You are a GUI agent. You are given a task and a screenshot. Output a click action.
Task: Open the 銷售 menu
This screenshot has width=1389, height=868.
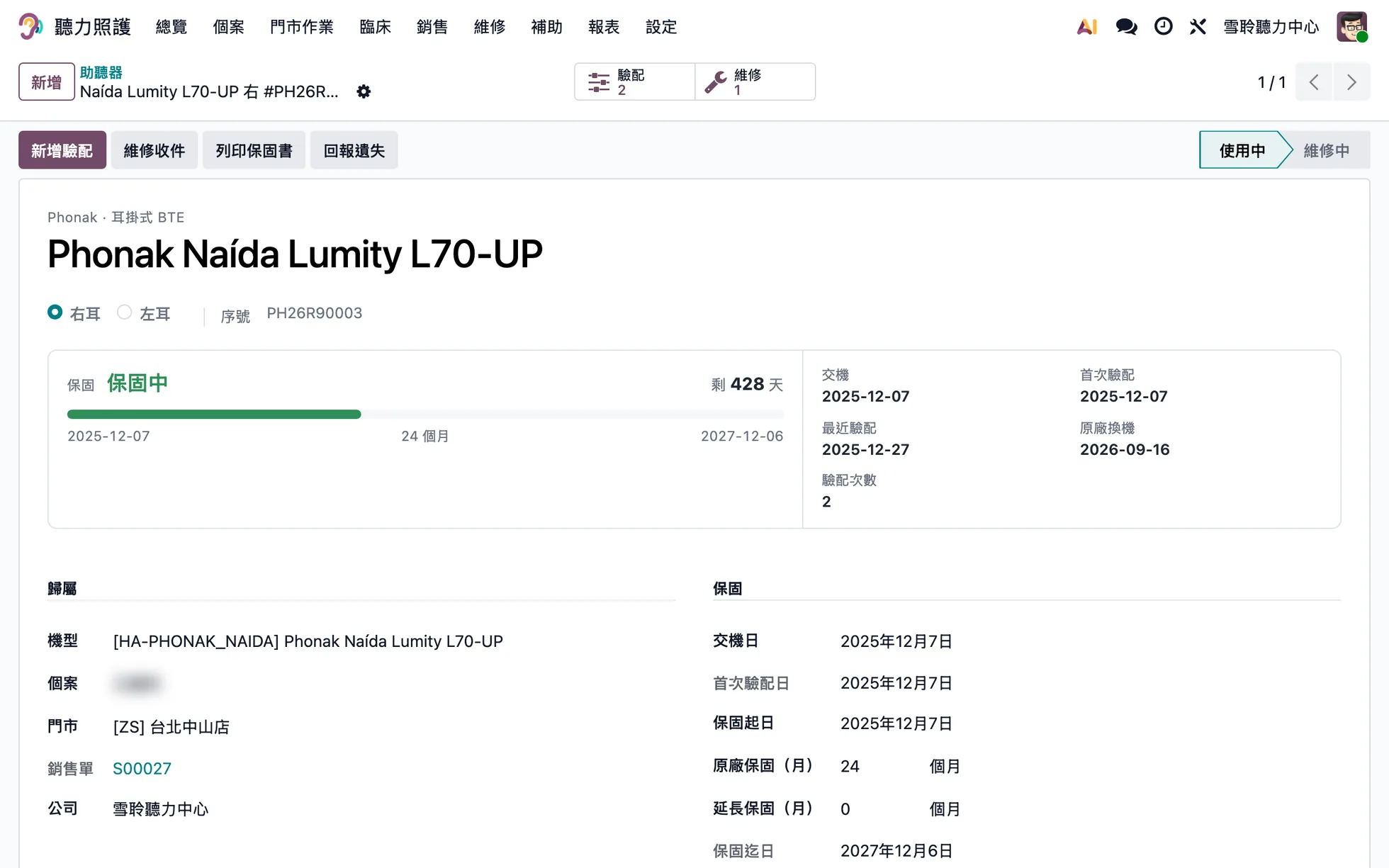pyautogui.click(x=432, y=27)
